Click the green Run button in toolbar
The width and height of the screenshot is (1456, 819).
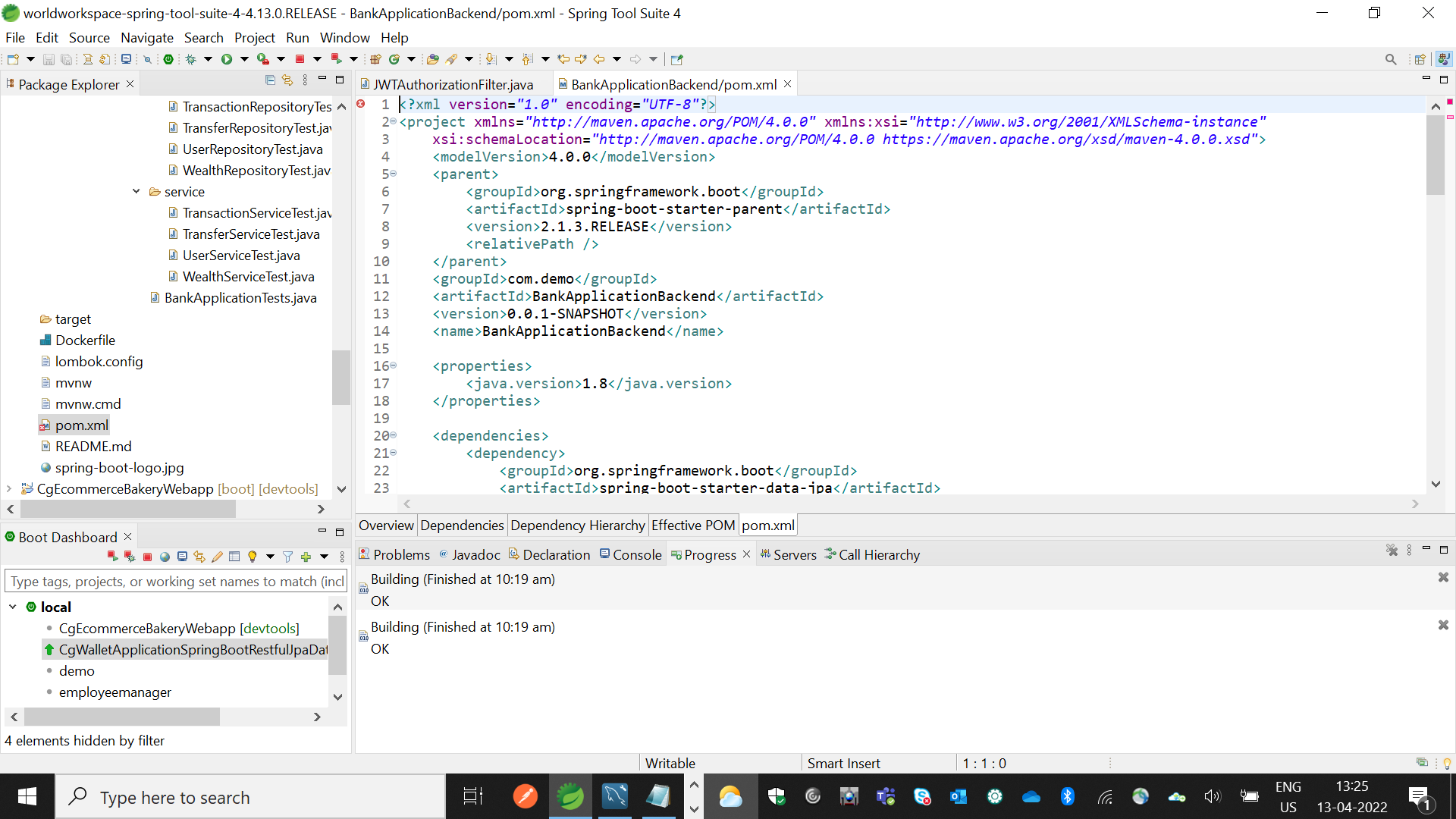click(x=226, y=59)
